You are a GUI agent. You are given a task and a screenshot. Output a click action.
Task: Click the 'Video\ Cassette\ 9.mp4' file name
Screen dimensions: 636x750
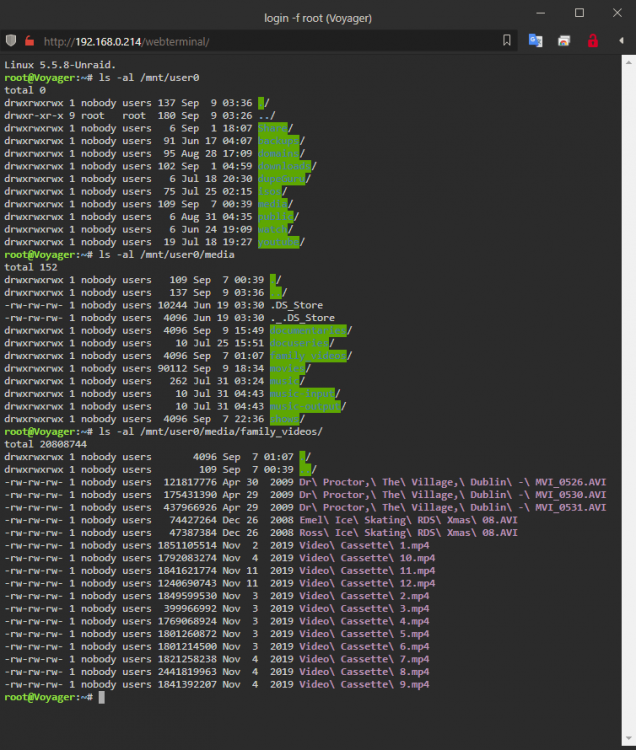(364, 684)
